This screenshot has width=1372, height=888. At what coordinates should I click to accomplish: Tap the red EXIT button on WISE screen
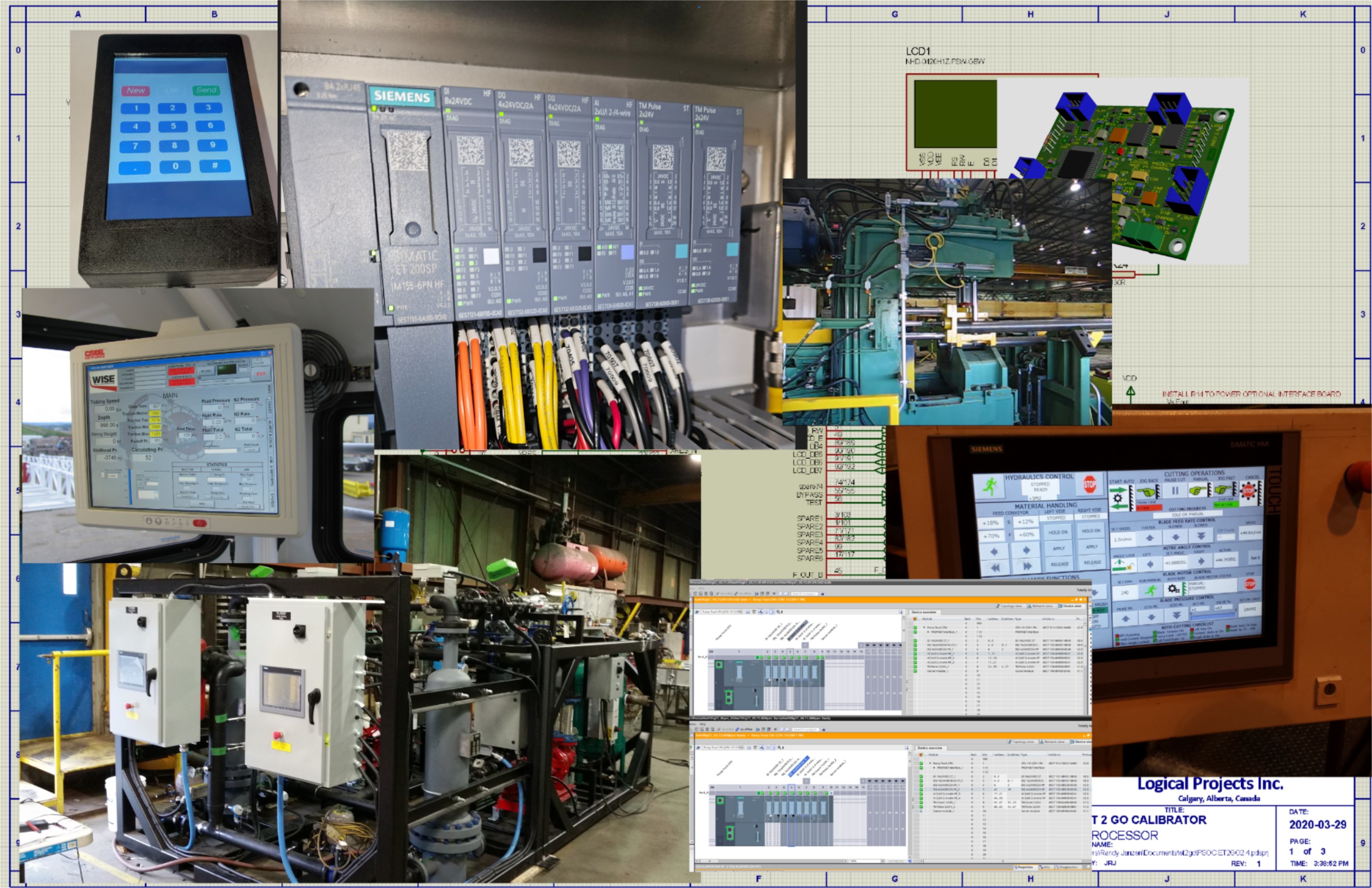(x=261, y=374)
